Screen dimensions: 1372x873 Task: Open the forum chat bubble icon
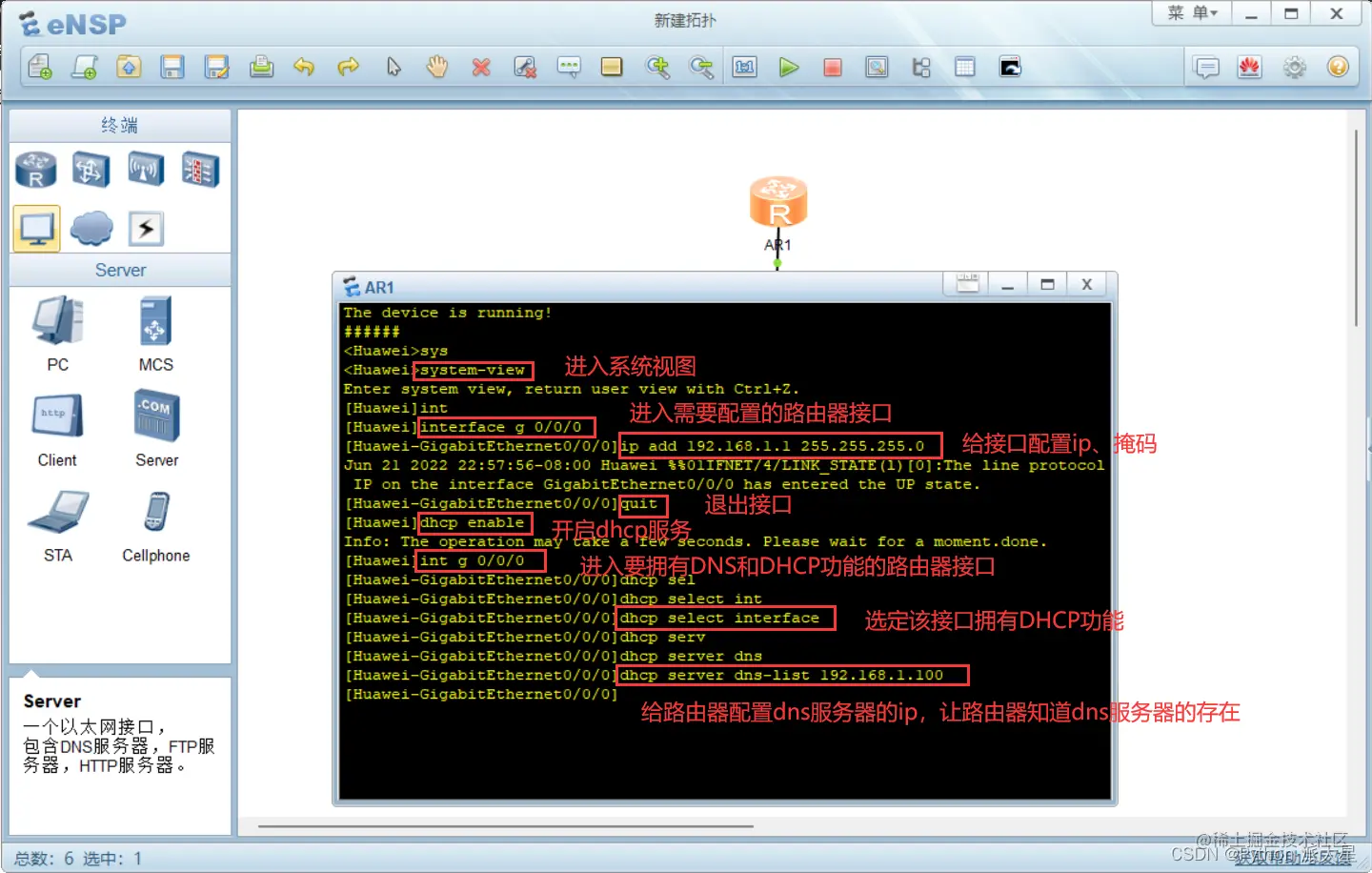[1207, 67]
